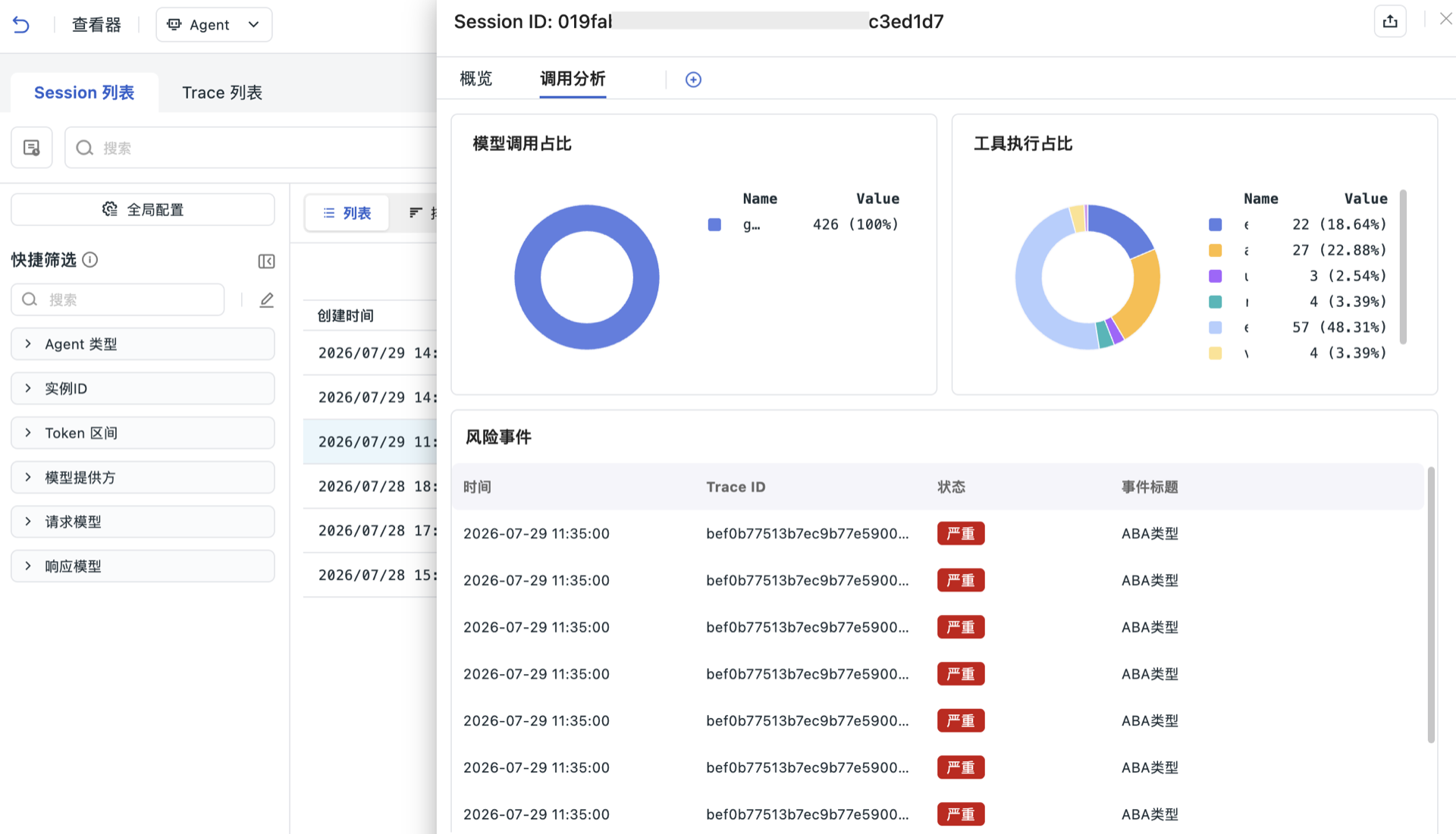Close the session detail panel
This screenshot has height=834, width=1456.
(1445, 20)
